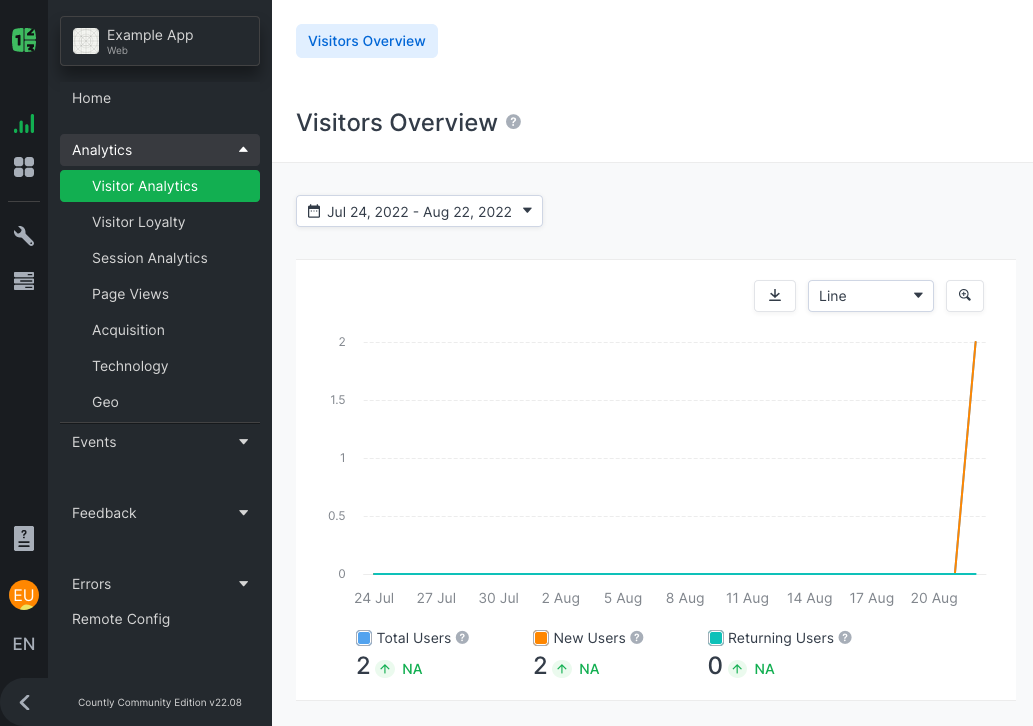This screenshot has height=726, width=1033.
Task: Open the dashboards grid icon
Action: [24, 167]
